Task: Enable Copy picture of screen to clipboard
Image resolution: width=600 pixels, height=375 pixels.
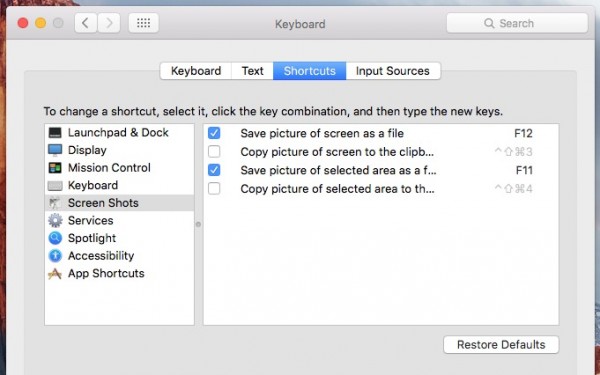Action: coord(214,152)
